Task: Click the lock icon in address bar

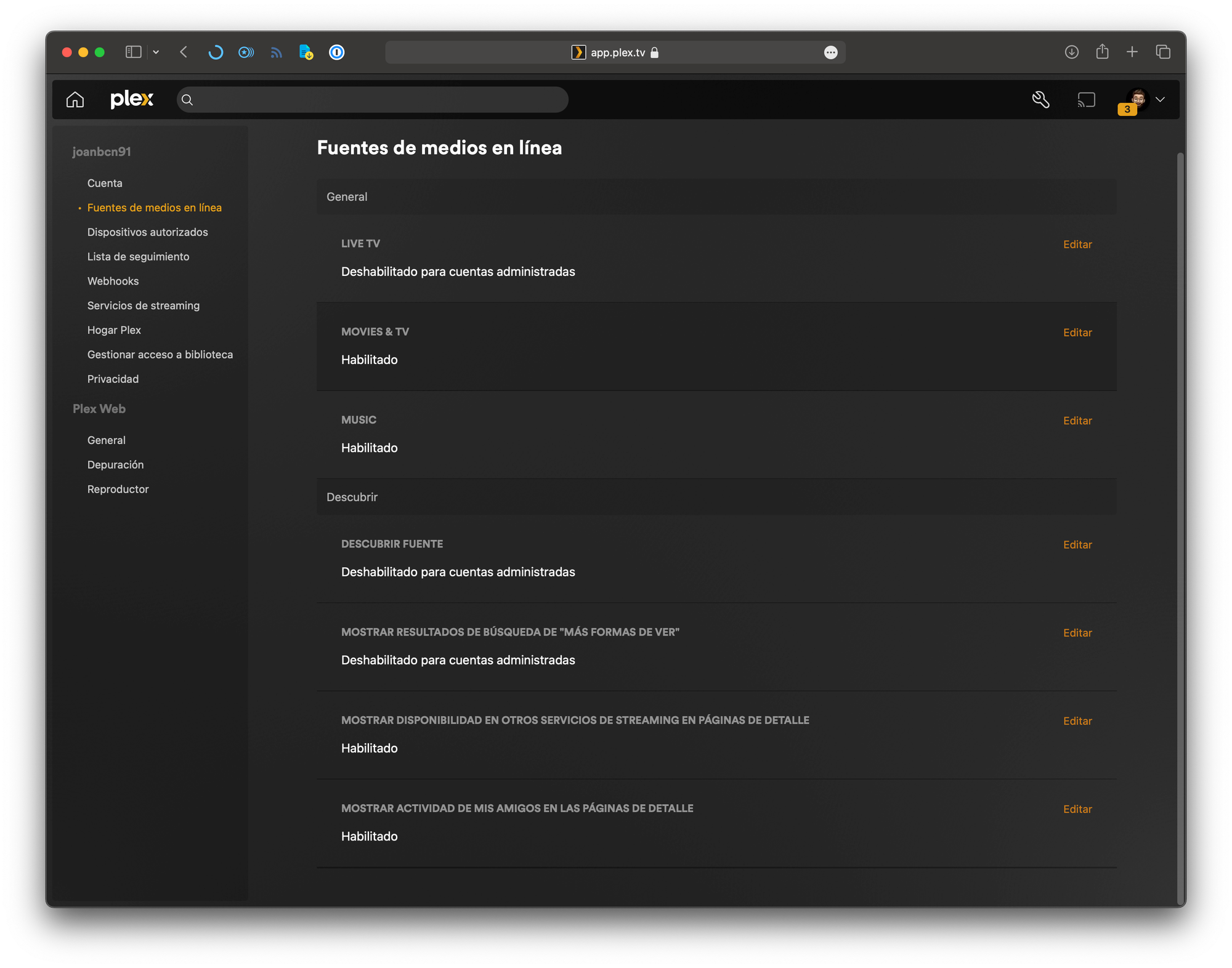Action: (655, 53)
